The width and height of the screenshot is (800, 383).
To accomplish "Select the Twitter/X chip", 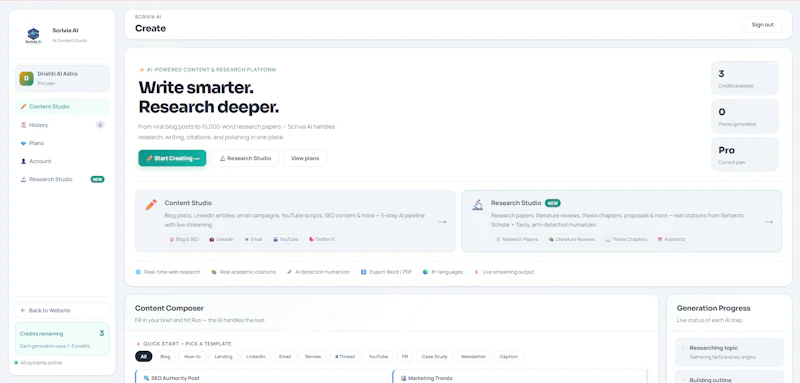I will point(322,239).
